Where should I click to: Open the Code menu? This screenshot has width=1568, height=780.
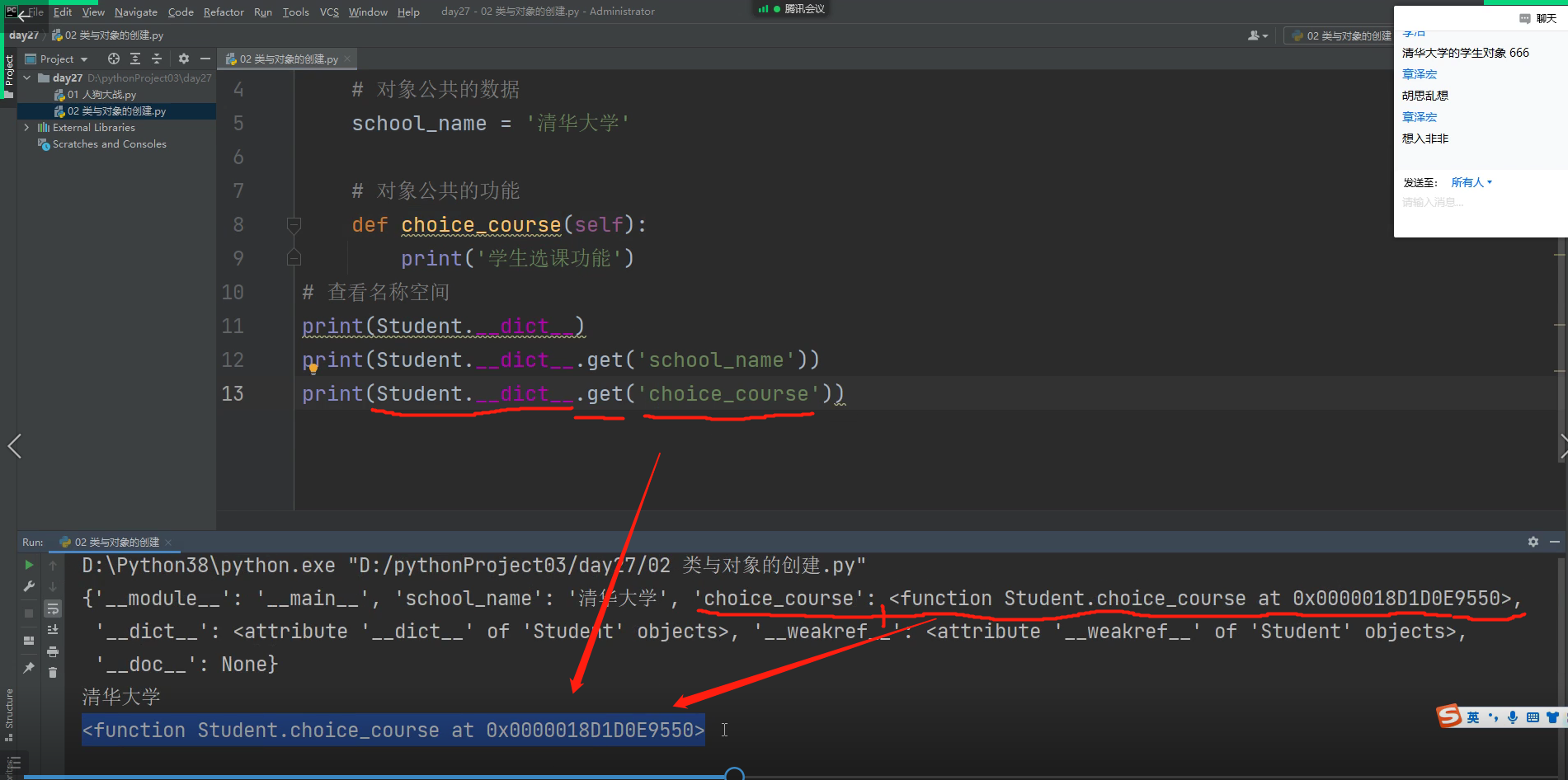181,12
